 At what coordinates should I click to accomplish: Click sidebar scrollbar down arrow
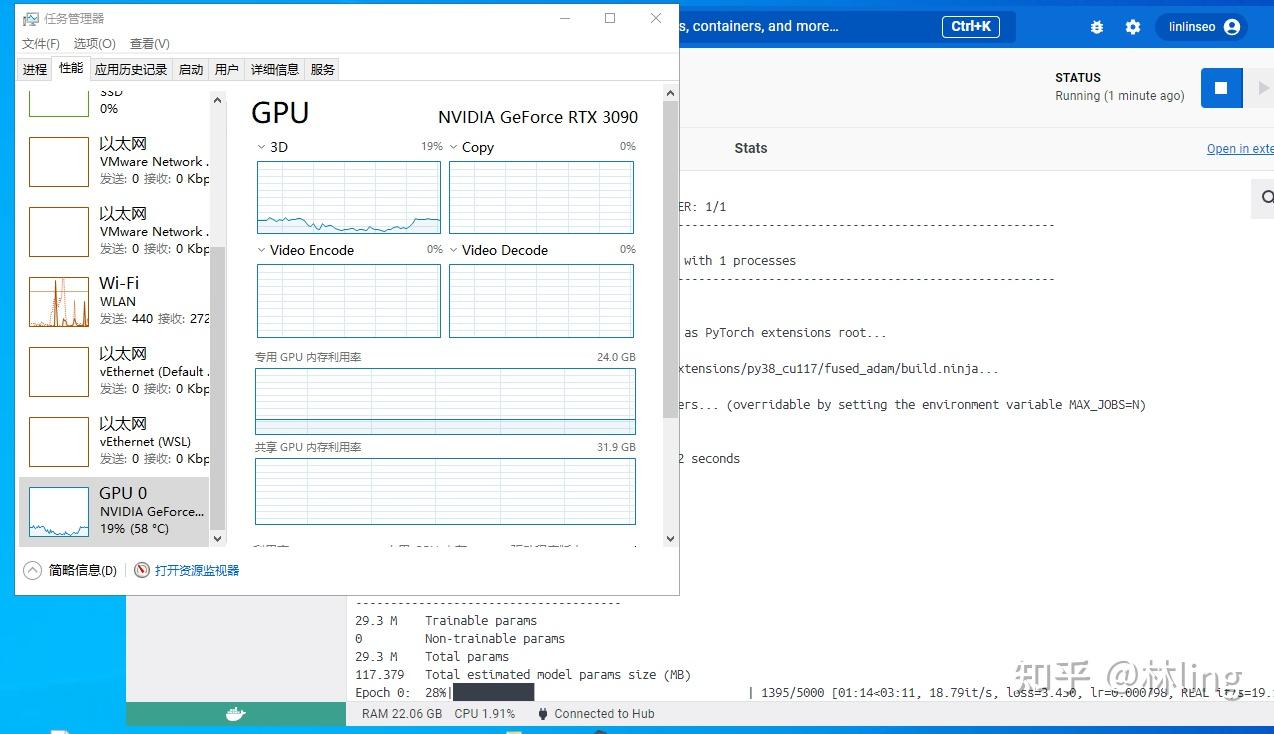pyautogui.click(x=218, y=538)
